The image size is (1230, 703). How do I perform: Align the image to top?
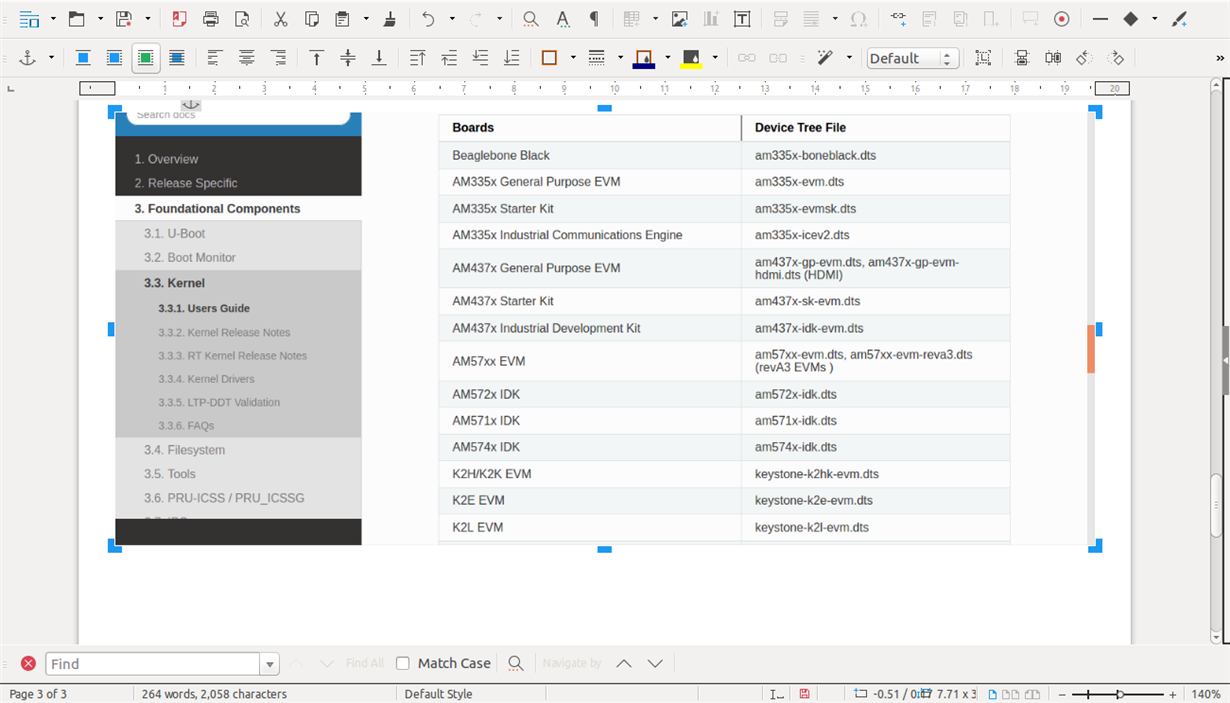click(316, 58)
